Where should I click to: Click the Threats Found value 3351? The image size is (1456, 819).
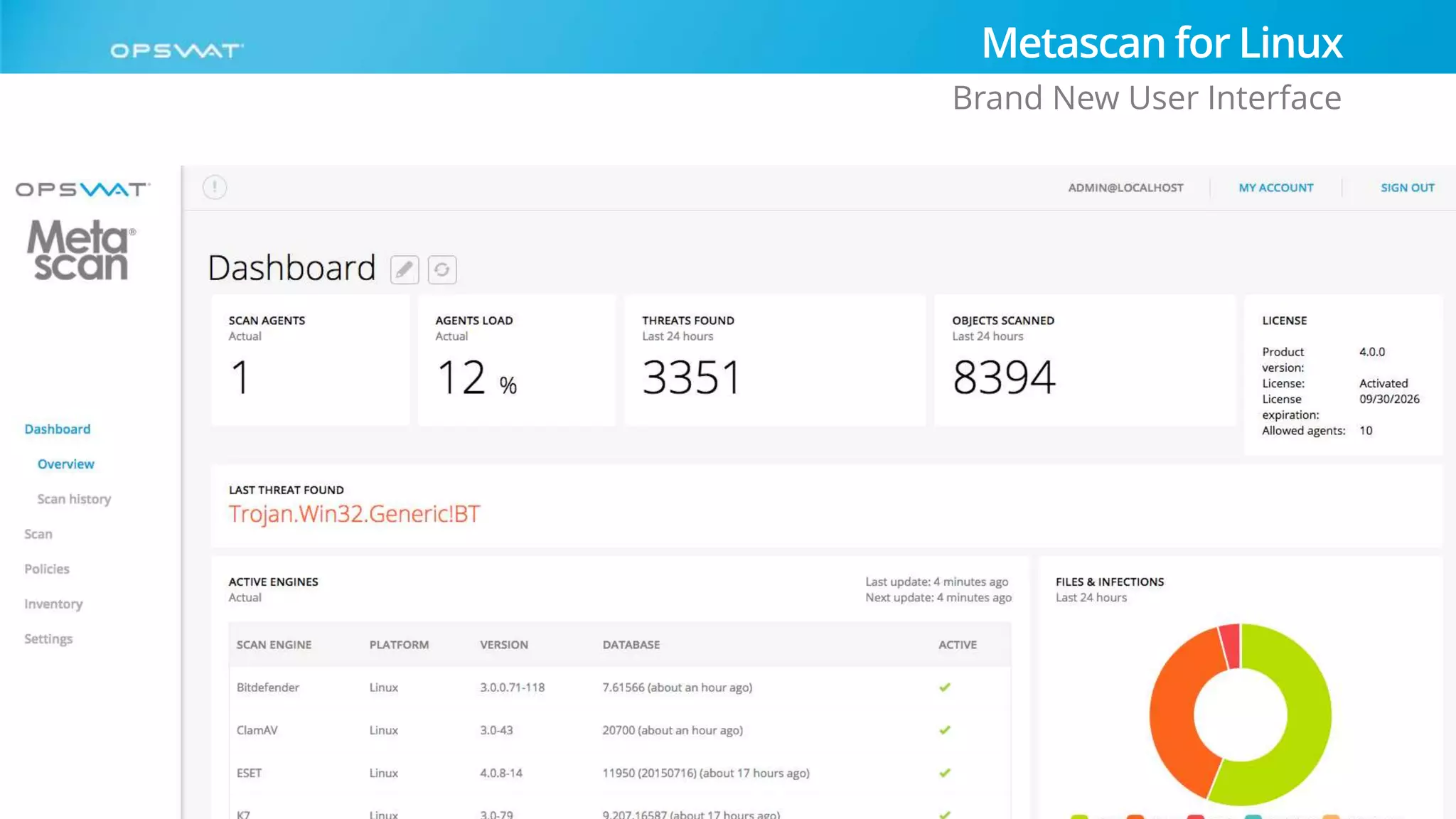point(692,377)
